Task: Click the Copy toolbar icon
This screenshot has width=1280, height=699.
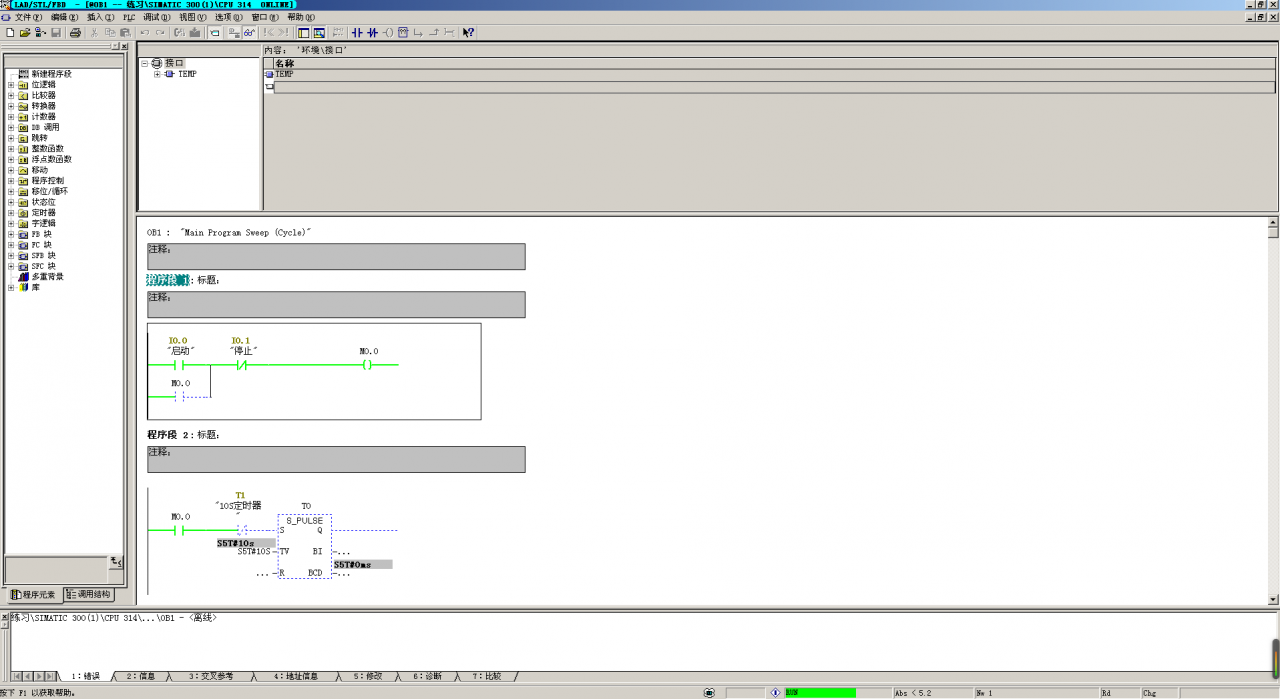Action: (x=110, y=33)
